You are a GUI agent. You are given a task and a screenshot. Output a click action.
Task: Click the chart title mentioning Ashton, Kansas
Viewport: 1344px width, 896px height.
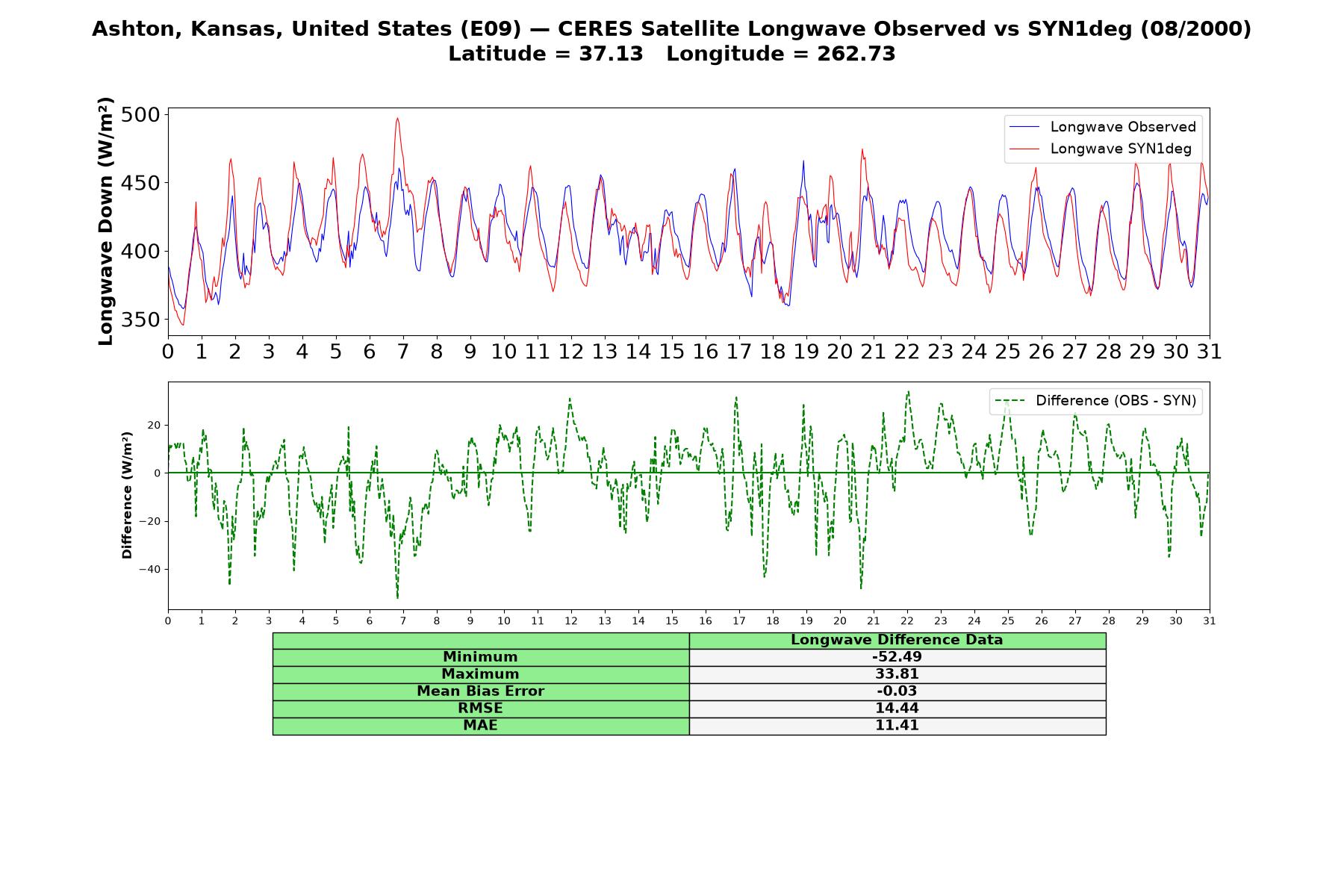tap(671, 29)
